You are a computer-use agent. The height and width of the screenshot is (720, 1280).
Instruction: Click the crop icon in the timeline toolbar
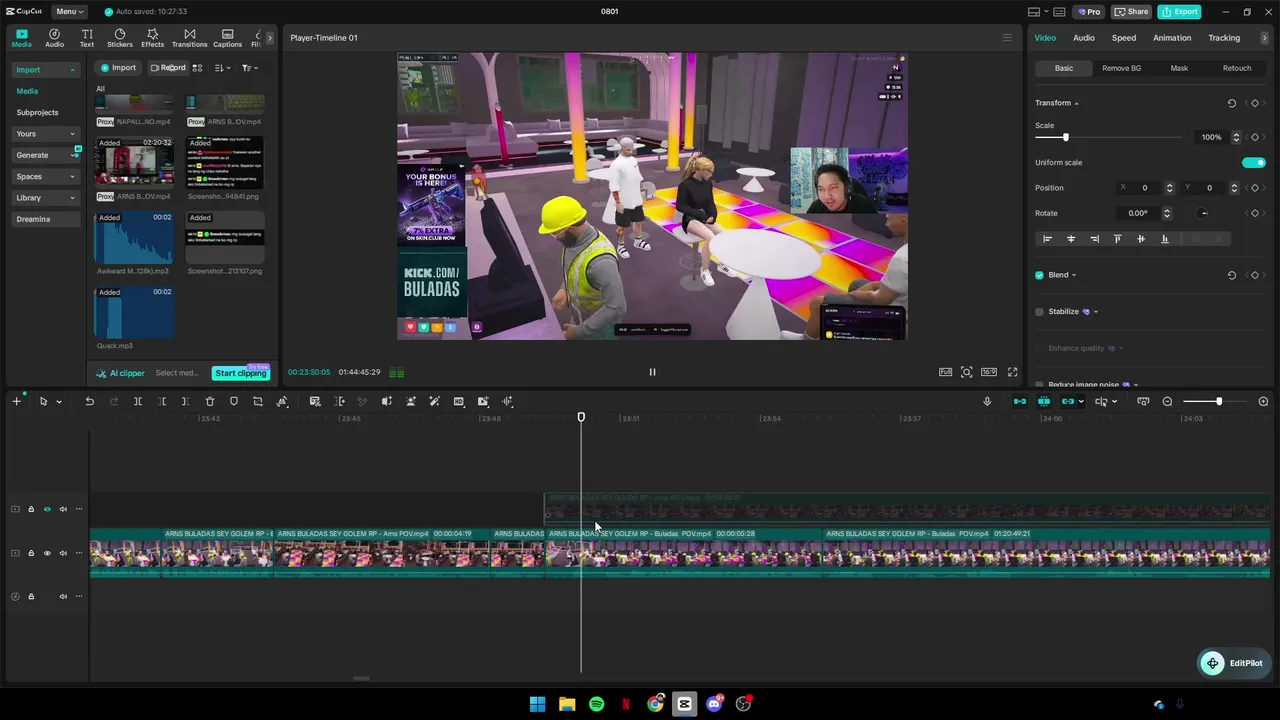point(258,402)
